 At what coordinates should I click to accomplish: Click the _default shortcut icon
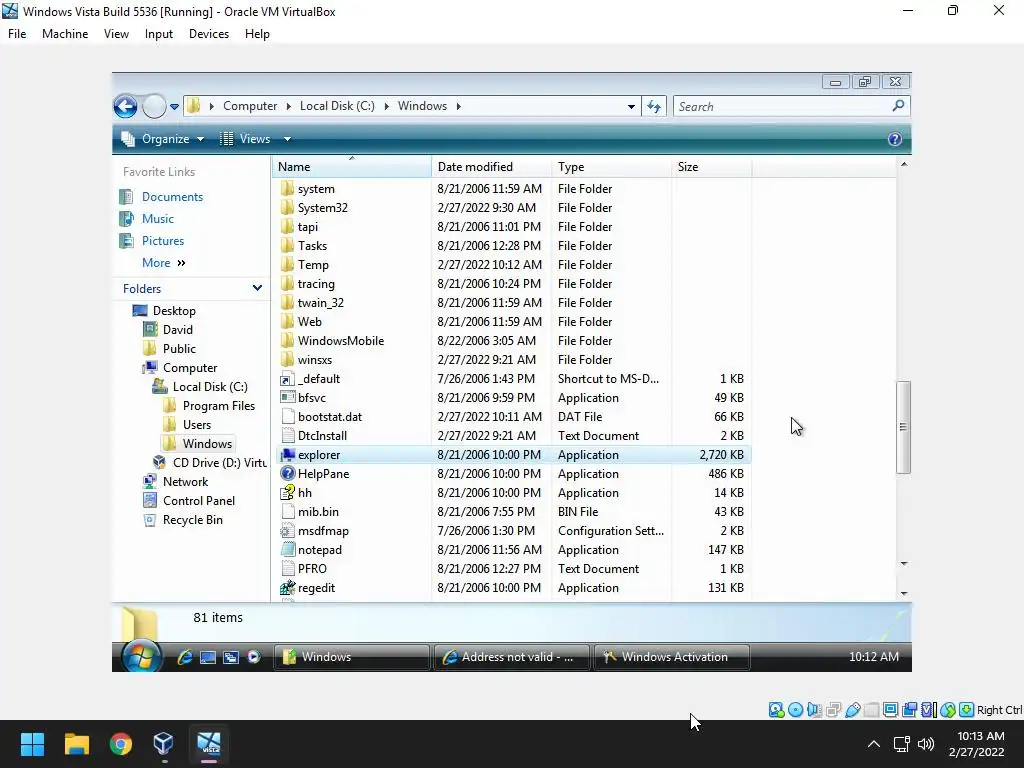(x=287, y=379)
